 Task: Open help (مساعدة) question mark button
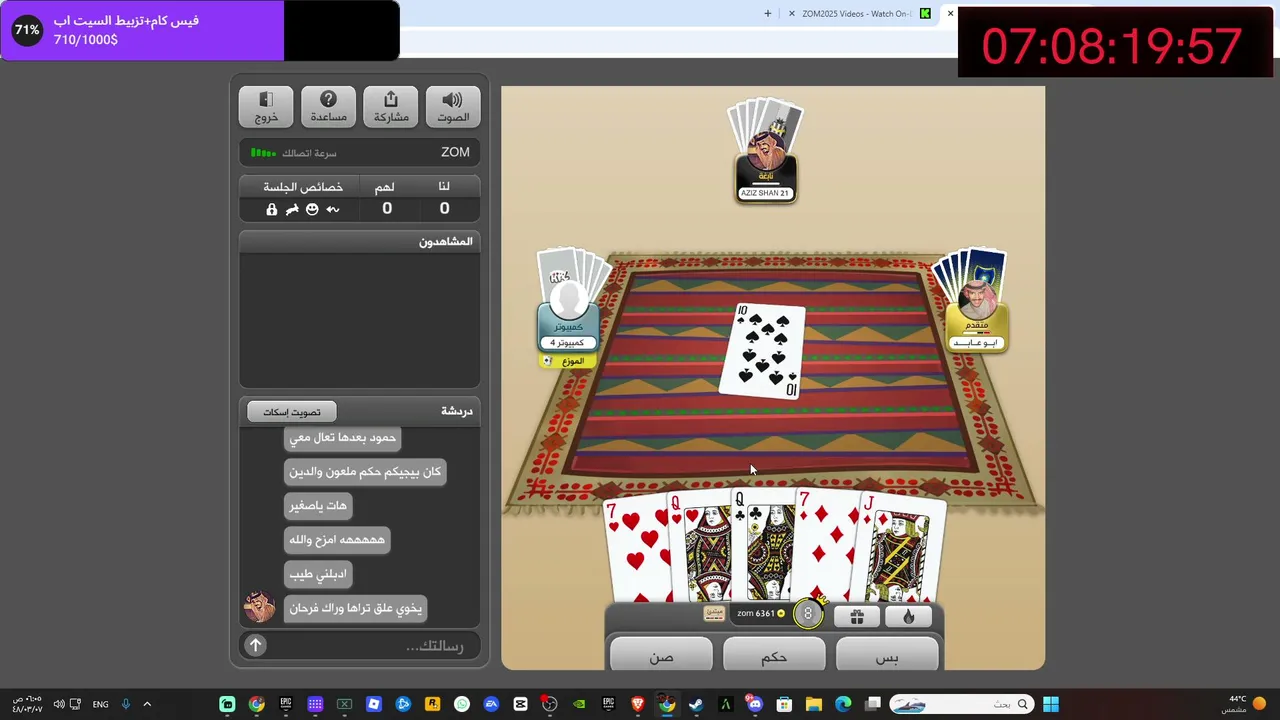(x=328, y=107)
